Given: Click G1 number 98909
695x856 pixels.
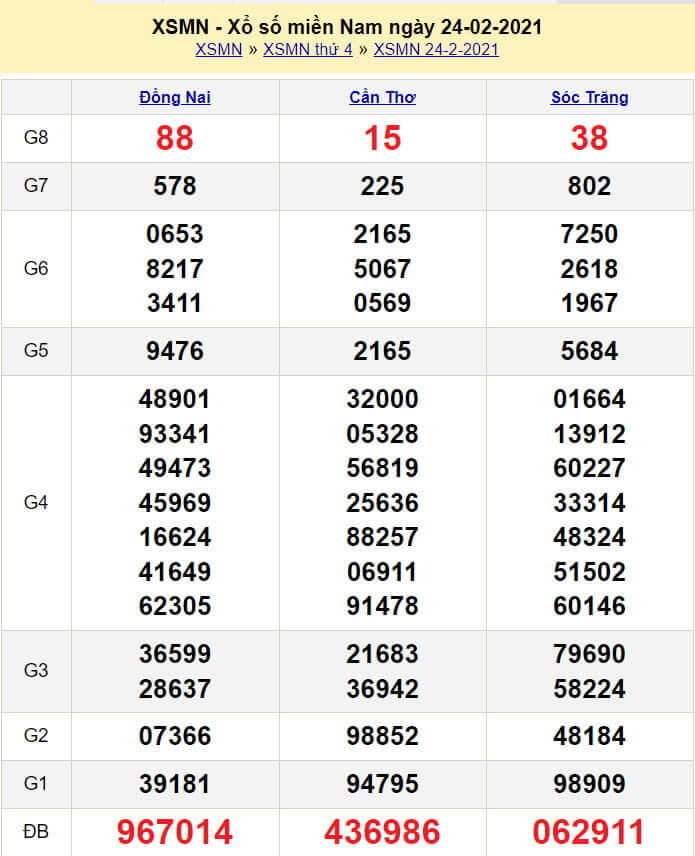Looking at the screenshot, I should click(x=590, y=784).
